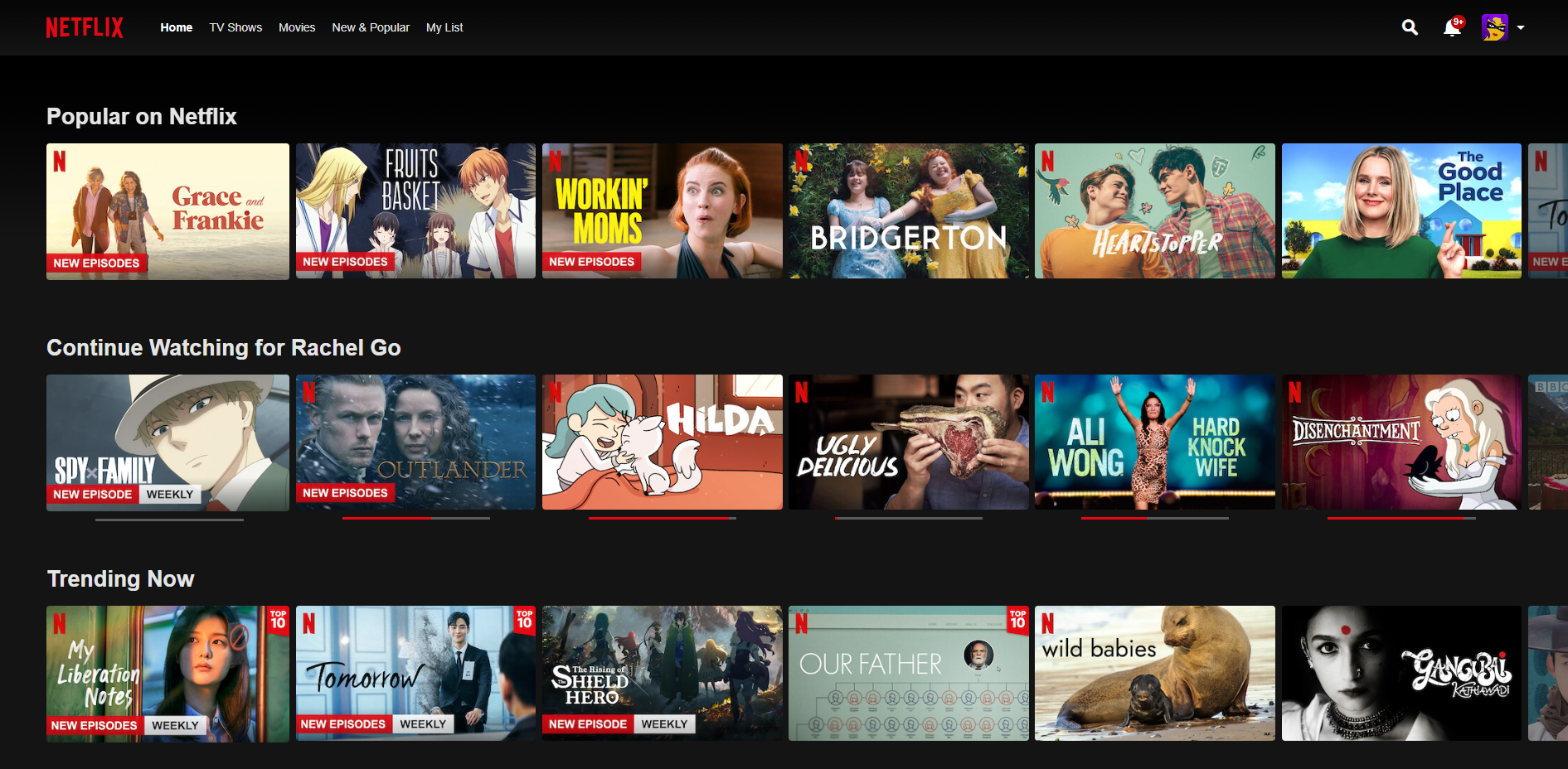Click Hilda's watch progress bar
This screenshot has width=1568, height=769.
[663, 518]
